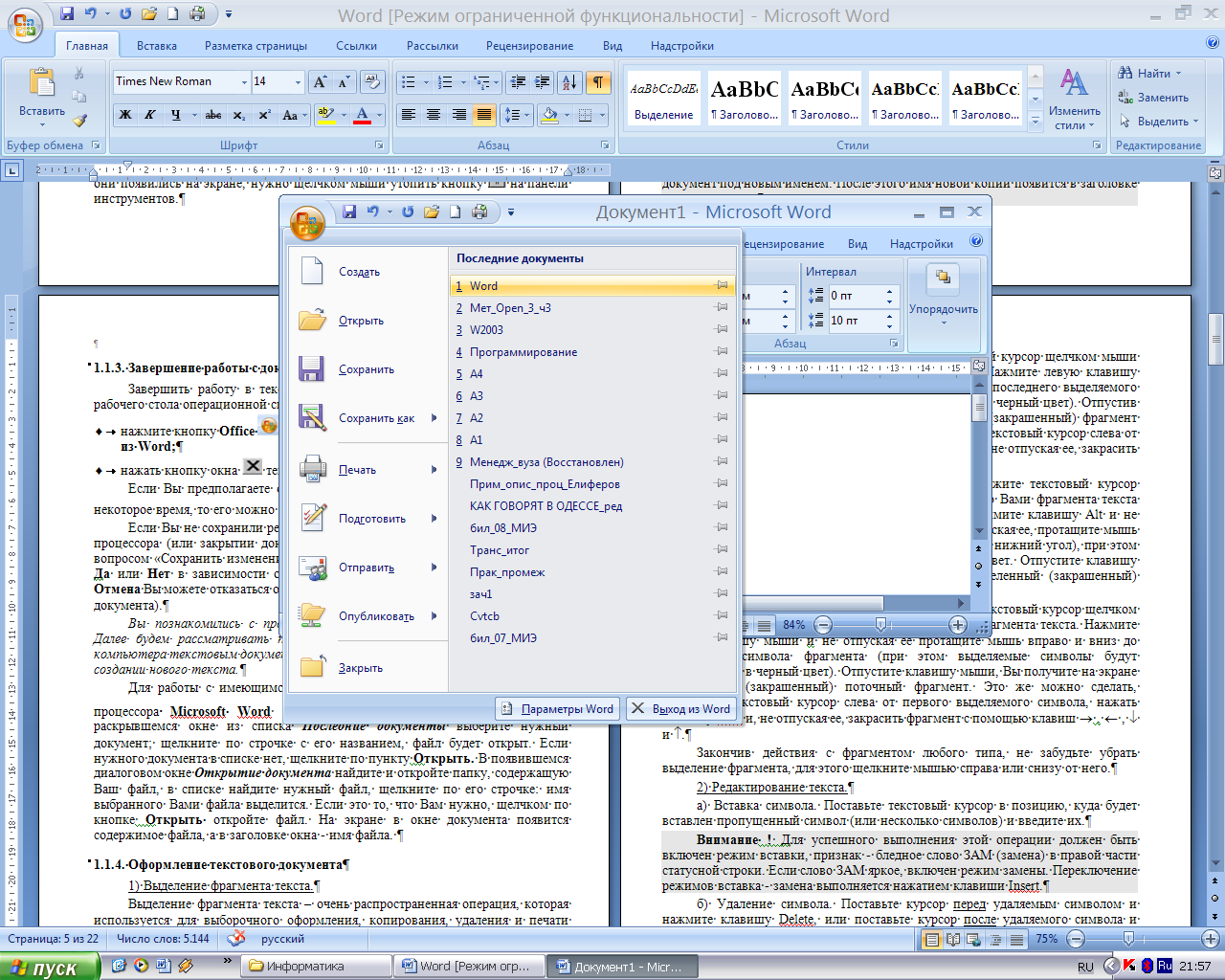Click the Clear Formatting eraser icon
Viewport: 1225px width, 980px height.
(x=373, y=81)
